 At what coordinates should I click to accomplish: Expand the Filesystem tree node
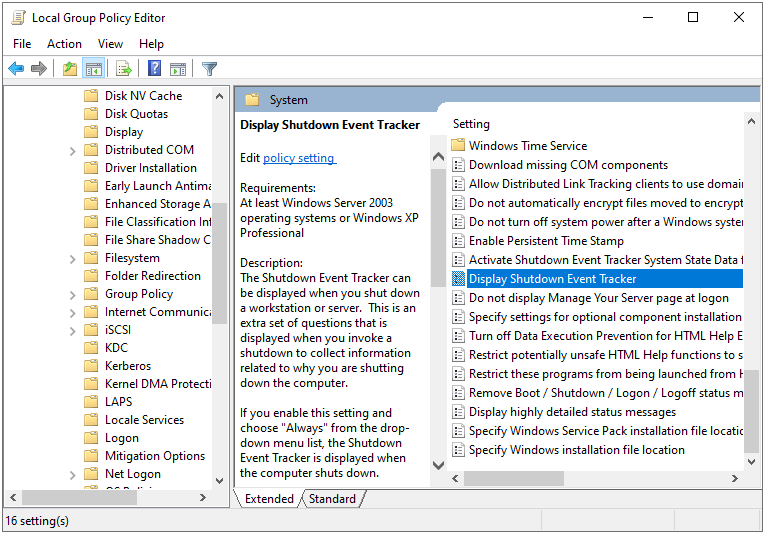pos(72,259)
